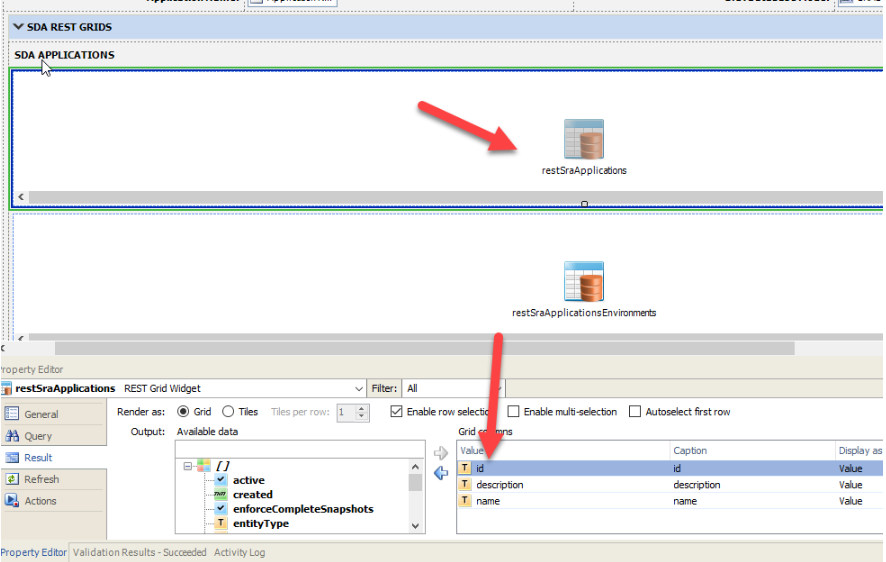Click the main canvas horizontal scrollbar
This screenshot has width=886, height=562.
click(x=424, y=348)
